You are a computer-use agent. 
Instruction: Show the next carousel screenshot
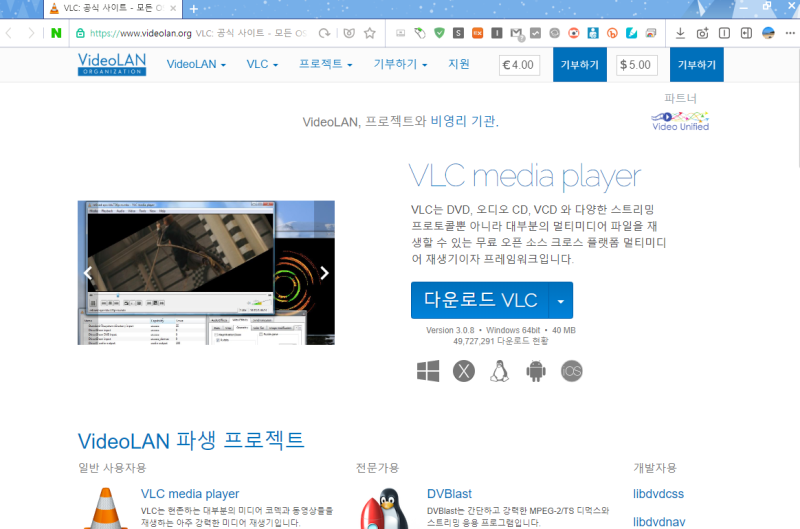[324, 273]
